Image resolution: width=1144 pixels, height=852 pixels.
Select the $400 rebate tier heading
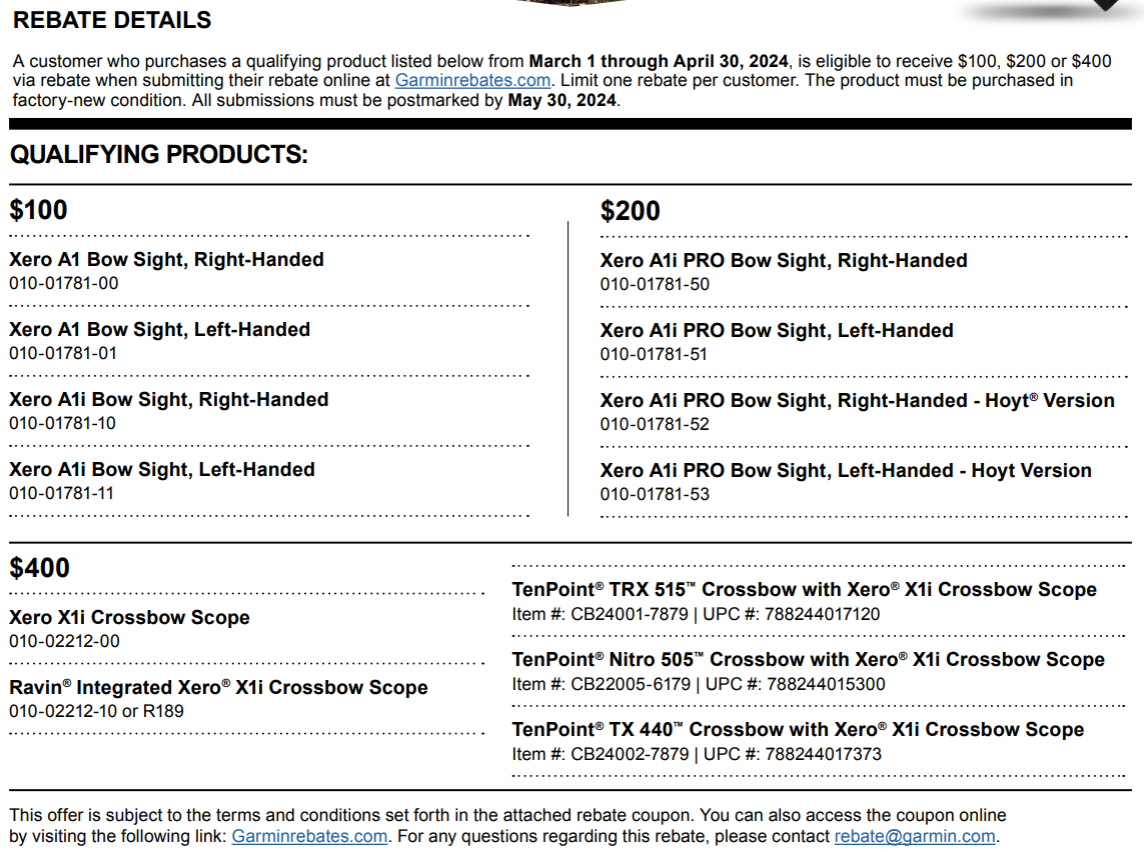point(40,568)
